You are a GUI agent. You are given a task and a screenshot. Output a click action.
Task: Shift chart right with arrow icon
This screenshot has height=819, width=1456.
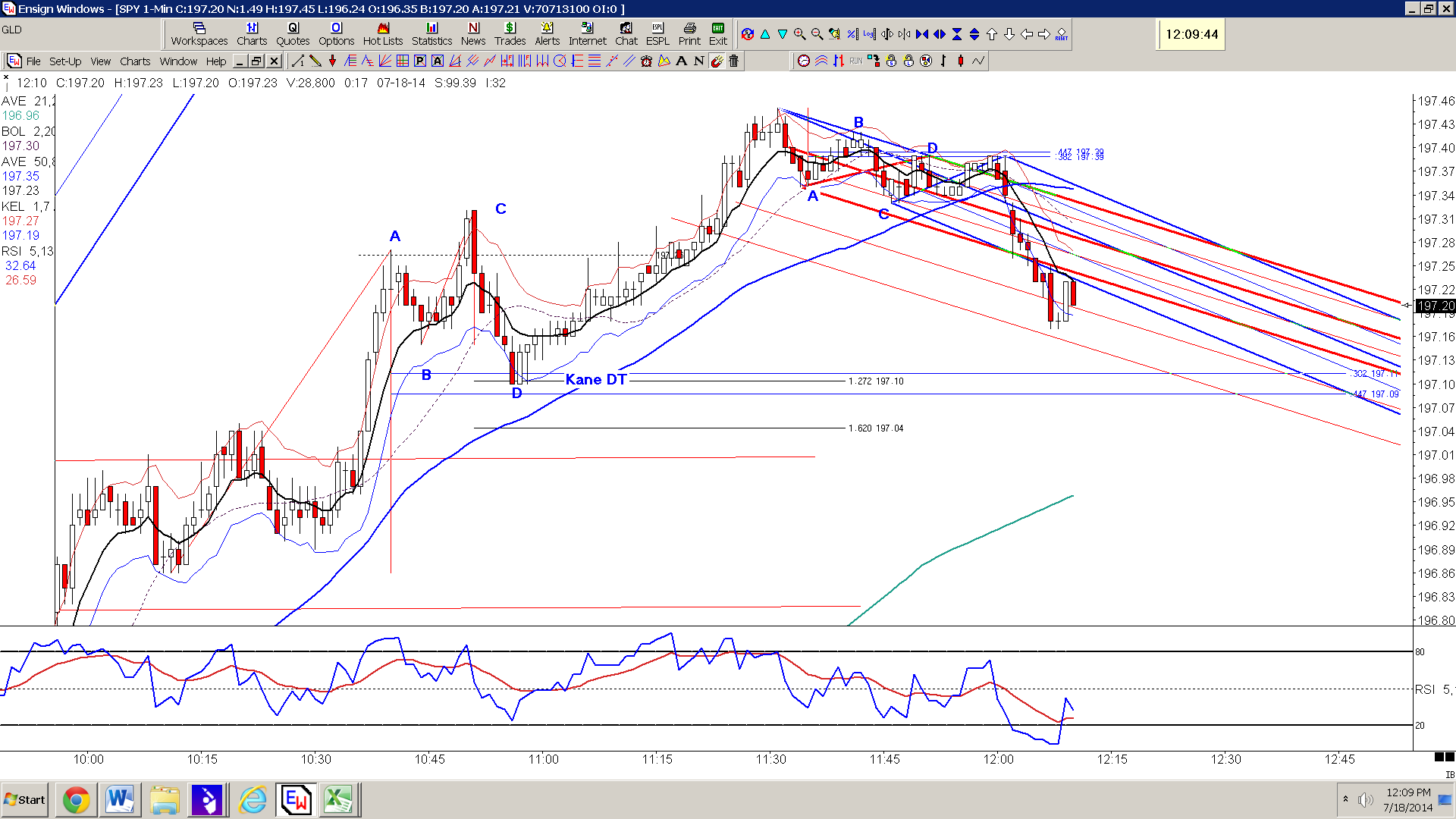pyautogui.click(x=1043, y=34)
